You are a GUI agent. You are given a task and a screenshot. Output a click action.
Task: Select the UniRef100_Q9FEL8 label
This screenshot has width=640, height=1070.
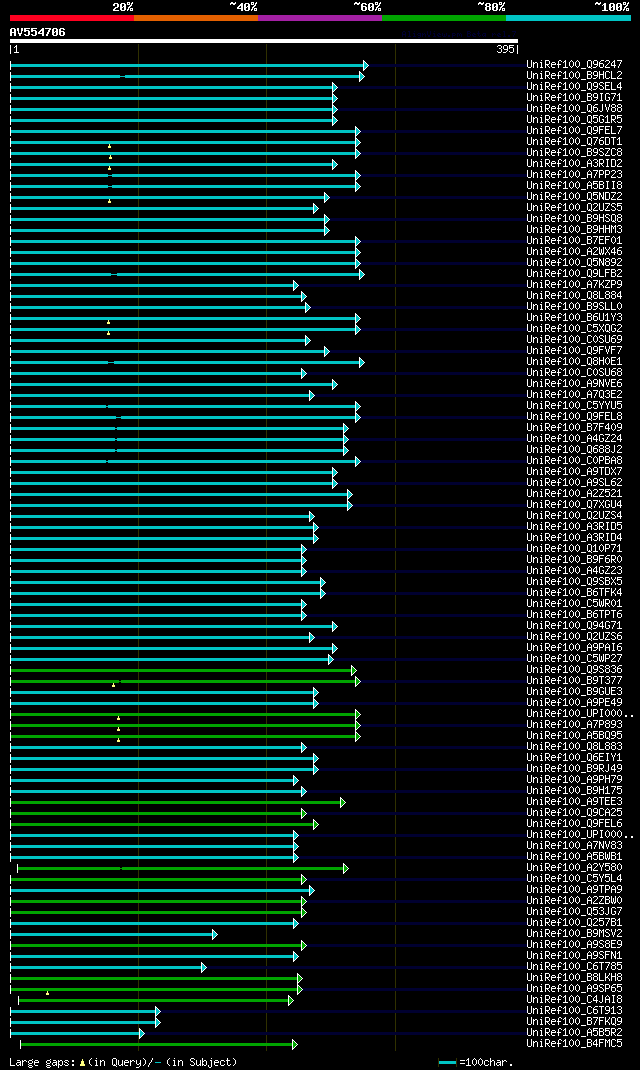(x=574, y=417)
